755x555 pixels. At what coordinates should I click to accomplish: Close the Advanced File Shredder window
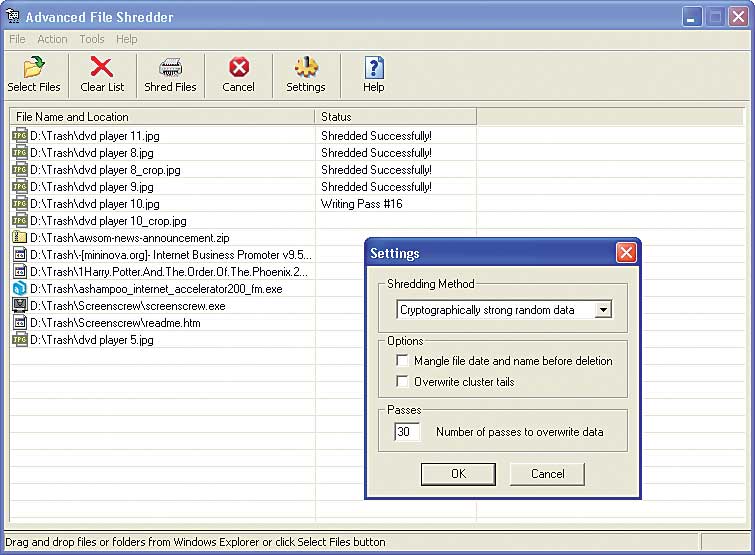click(738, 17)
